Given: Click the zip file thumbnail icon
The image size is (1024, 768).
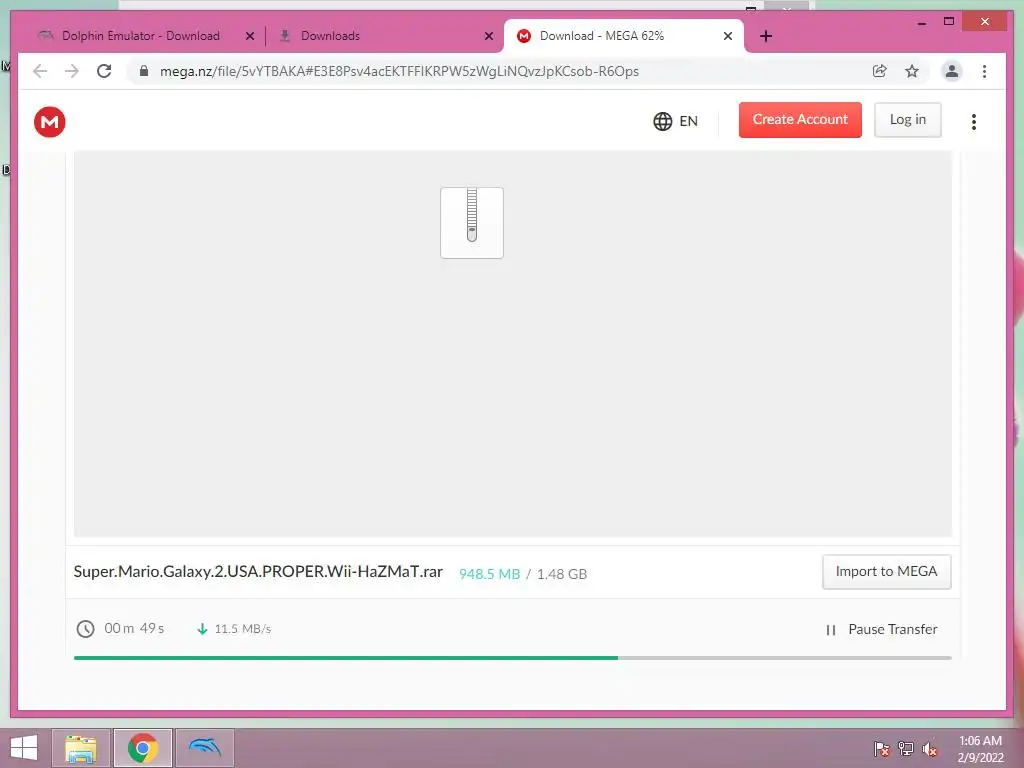Looking at the screenshot, I should click(472, 223).
